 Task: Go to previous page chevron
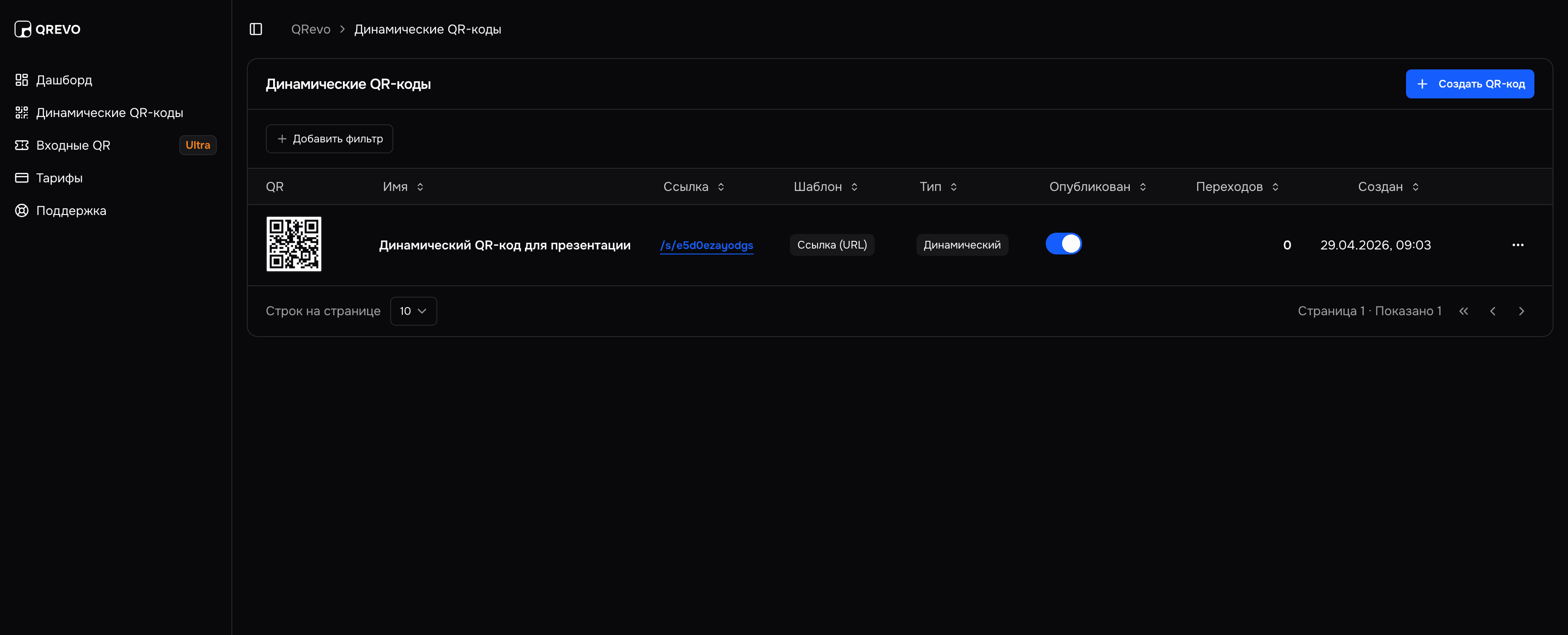pyautogui.click(x=1493, y=311)
